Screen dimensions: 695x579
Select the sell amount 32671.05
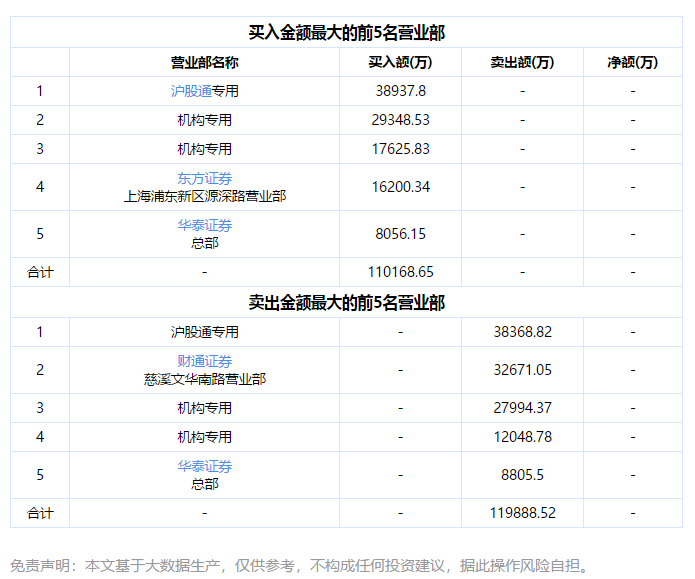tap(523, 370)
